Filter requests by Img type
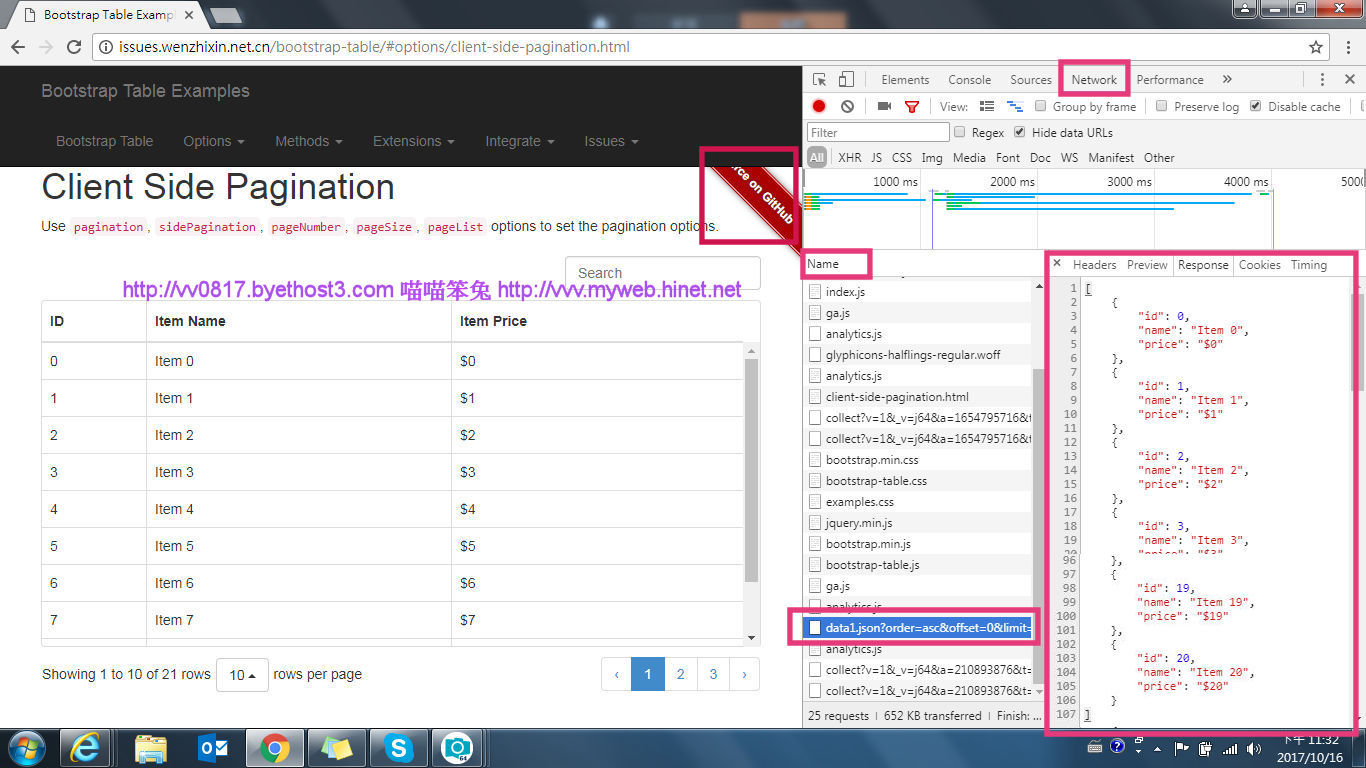The image size is (1366, 768). (x=932, y=158)
